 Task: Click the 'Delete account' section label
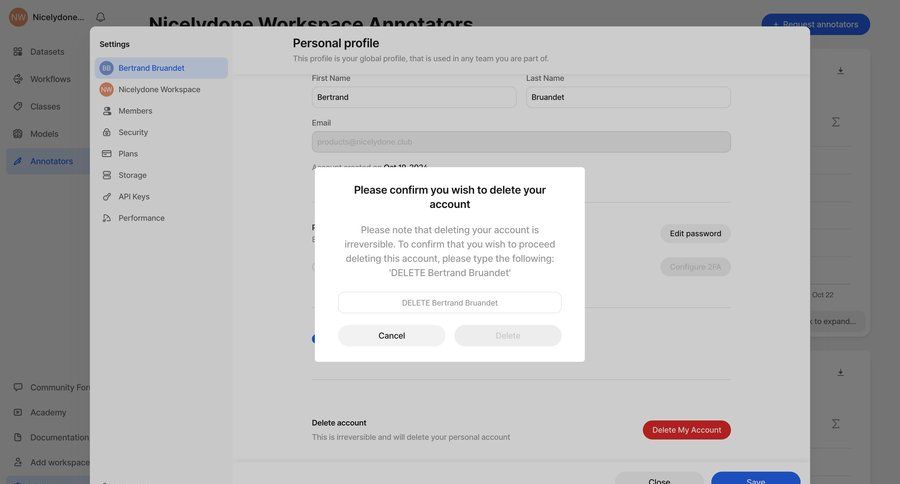(339, 423)
